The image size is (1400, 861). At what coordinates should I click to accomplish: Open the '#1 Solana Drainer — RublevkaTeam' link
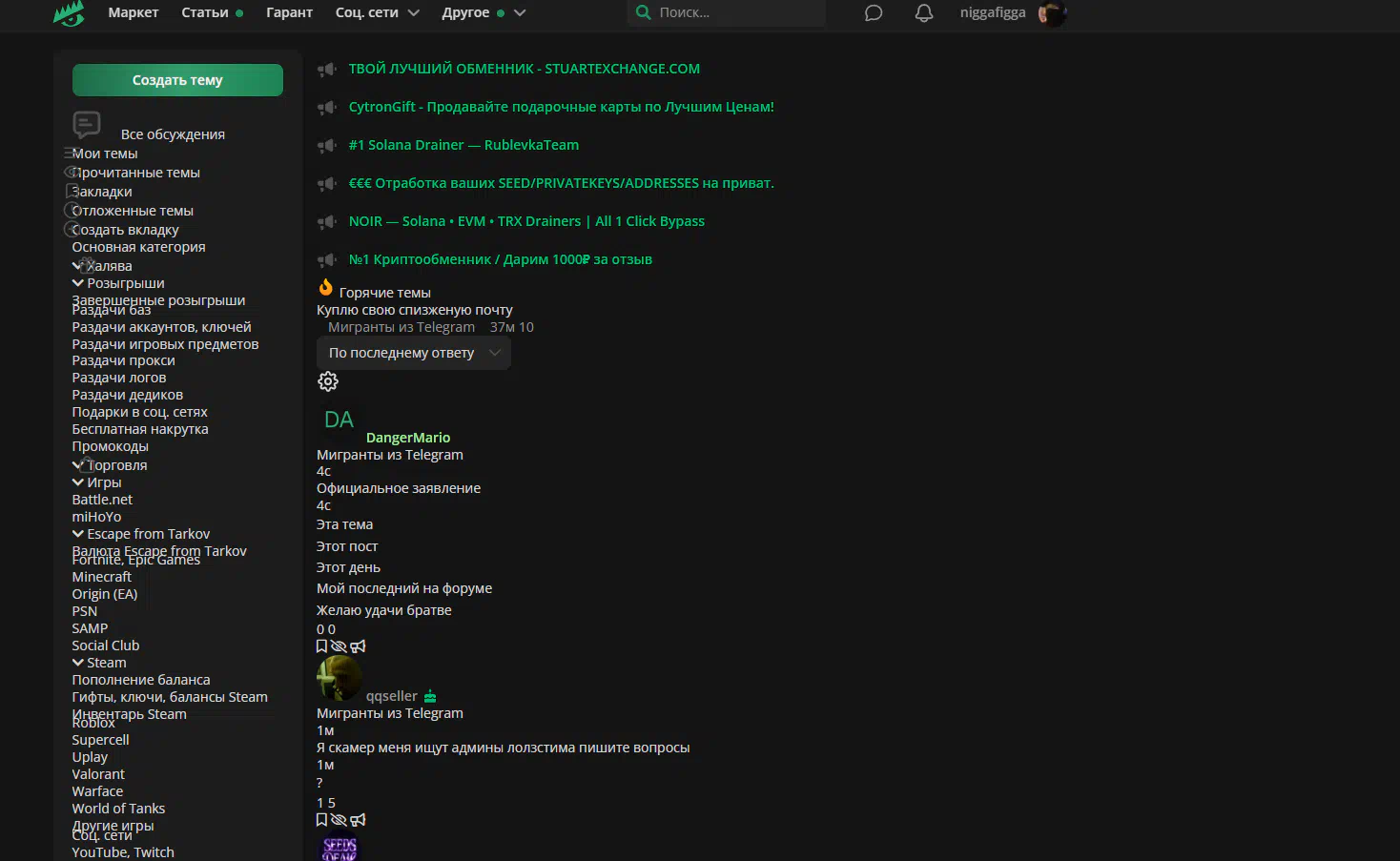tap(463, 145)
